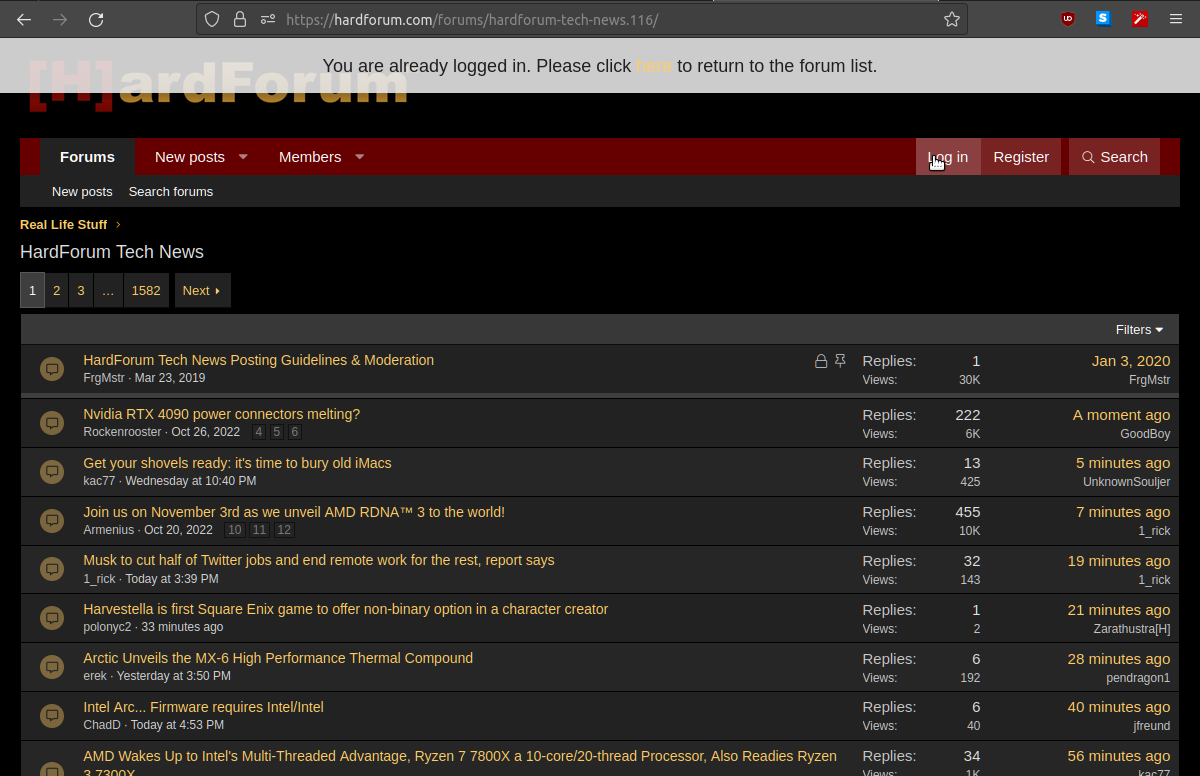Open the 'Get your shovels ready' iMacs thread
The width and height of the screenshot is (1200, 776).
point(237,463)
